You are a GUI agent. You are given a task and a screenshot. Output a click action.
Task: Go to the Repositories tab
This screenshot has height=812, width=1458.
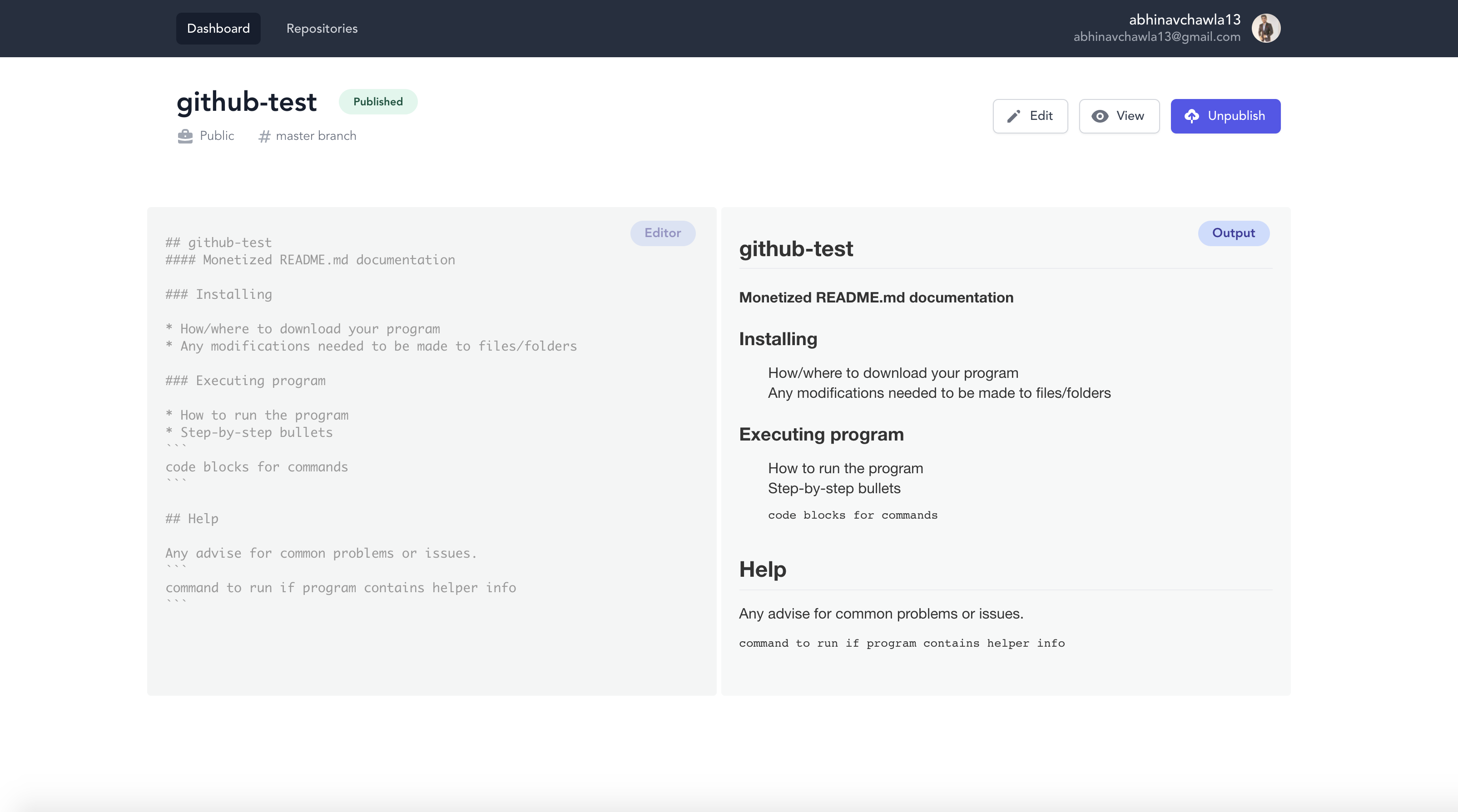coord(322,28)
